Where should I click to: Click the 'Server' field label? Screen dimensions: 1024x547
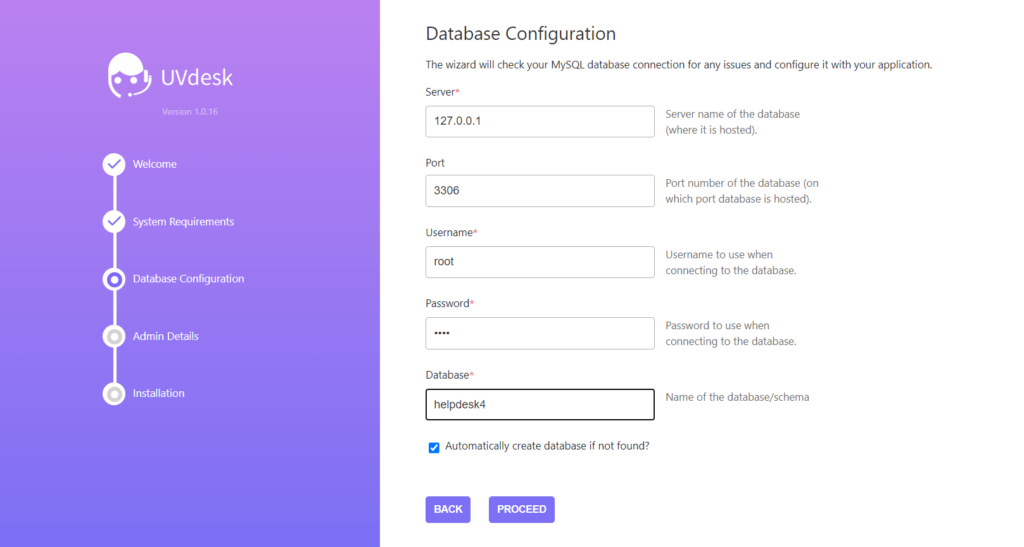(443, 92)
